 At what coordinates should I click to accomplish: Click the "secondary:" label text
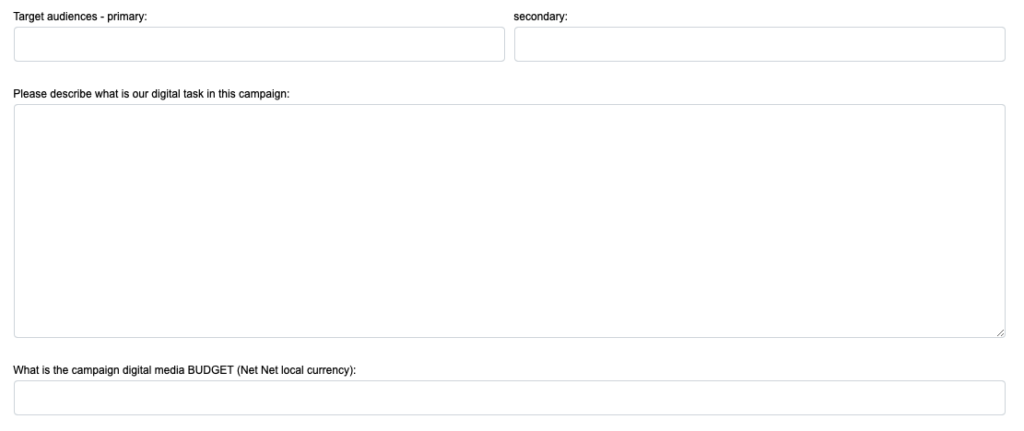540,17
